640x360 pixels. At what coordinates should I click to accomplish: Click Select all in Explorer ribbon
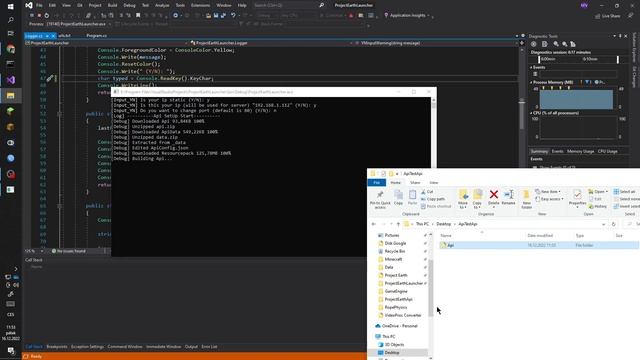coord(624,192)
